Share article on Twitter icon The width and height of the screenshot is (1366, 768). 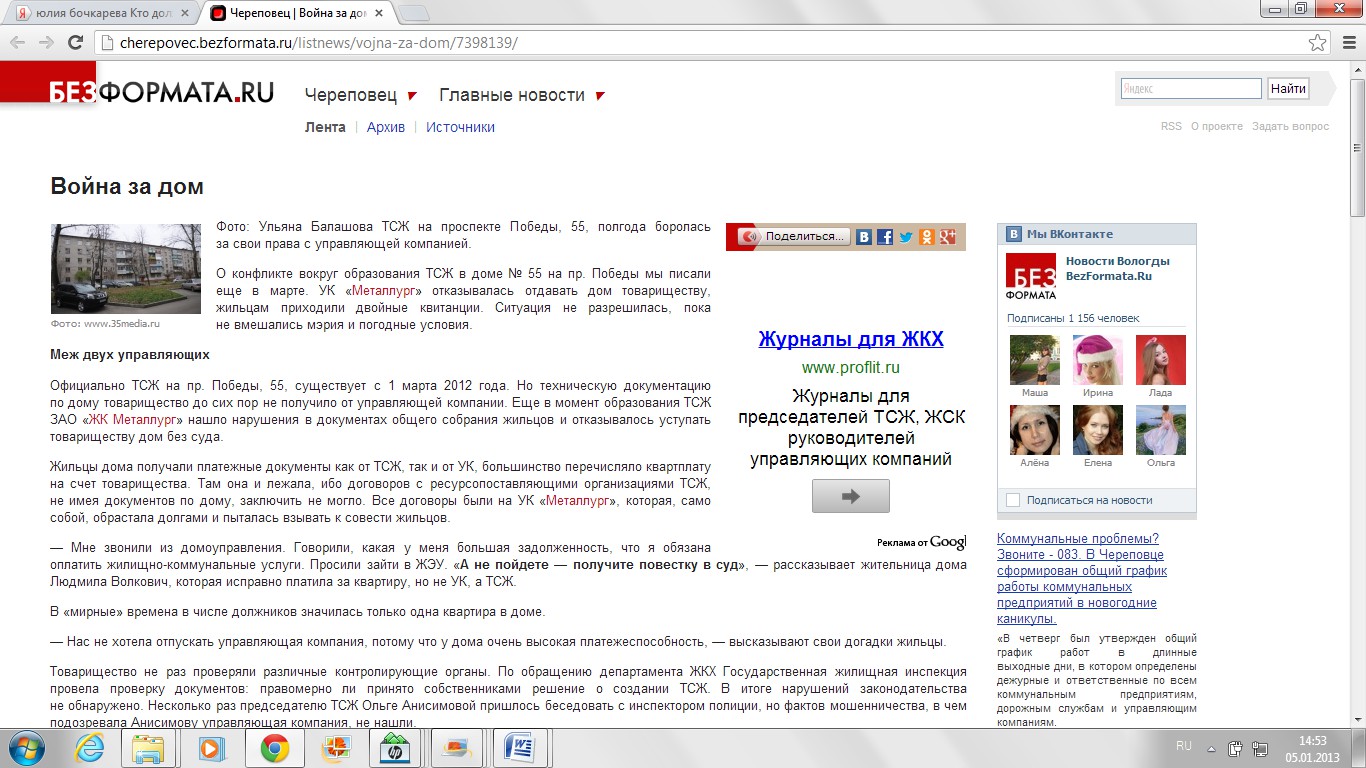coord(906,237)
